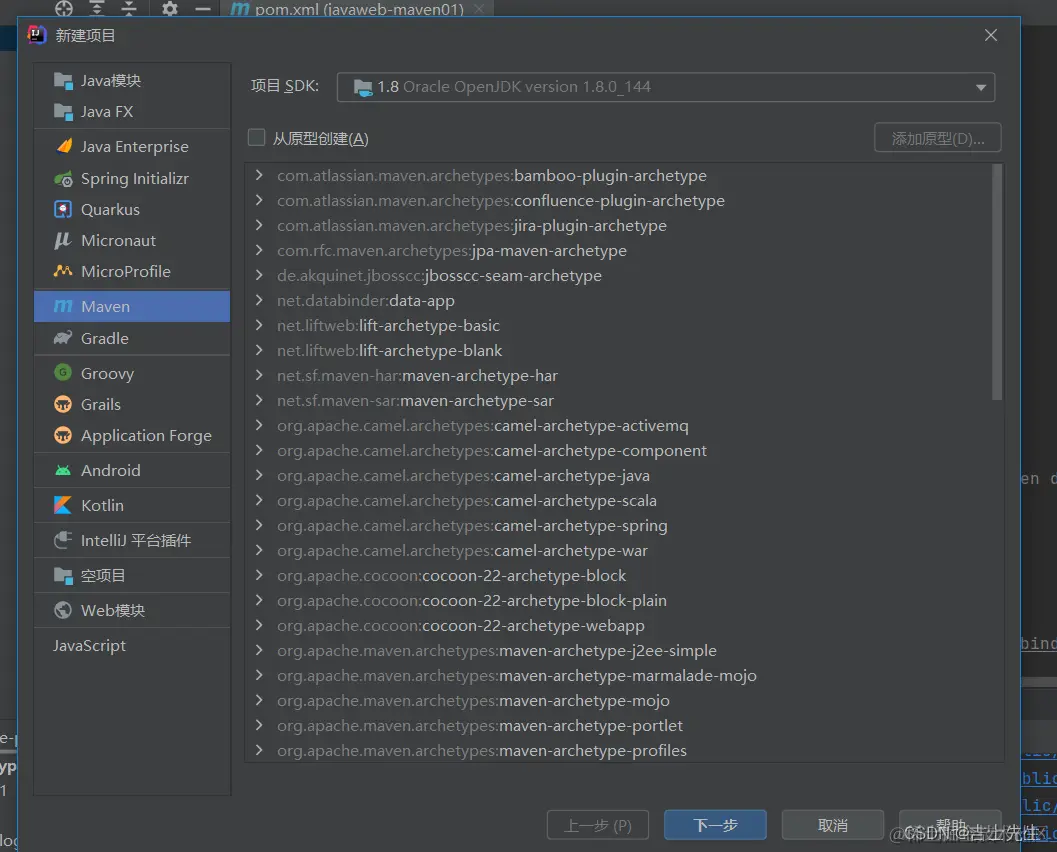Select the Grails icon
Viewport: 1057px width, 852px height.
tap(63, 404)
